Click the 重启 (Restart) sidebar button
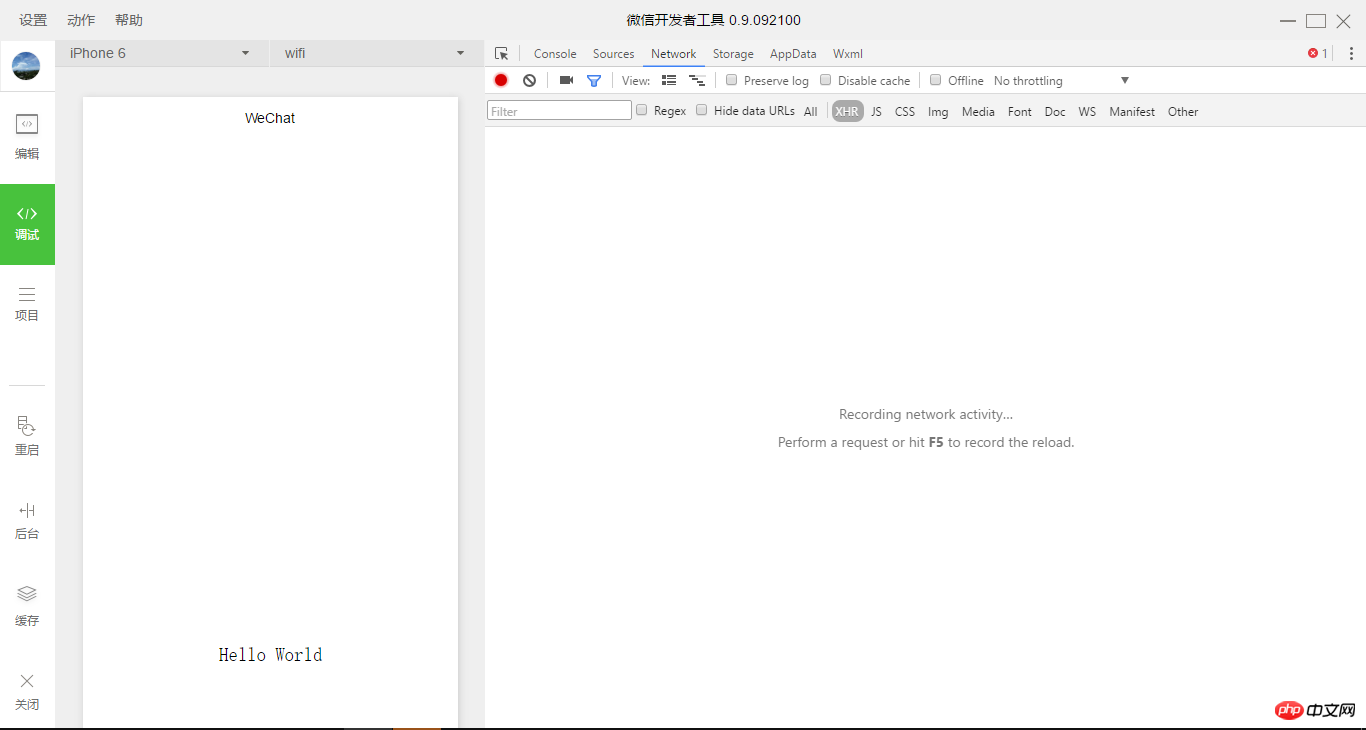 coord(27,436)
